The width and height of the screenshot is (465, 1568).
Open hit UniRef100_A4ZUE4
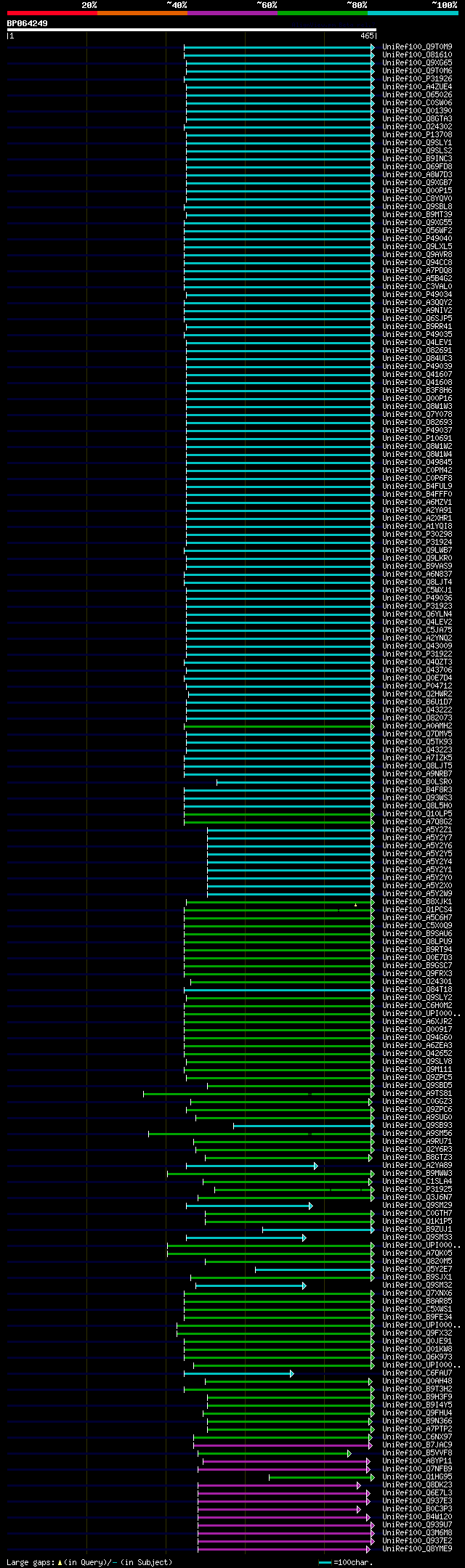click(x=417, y=86)
